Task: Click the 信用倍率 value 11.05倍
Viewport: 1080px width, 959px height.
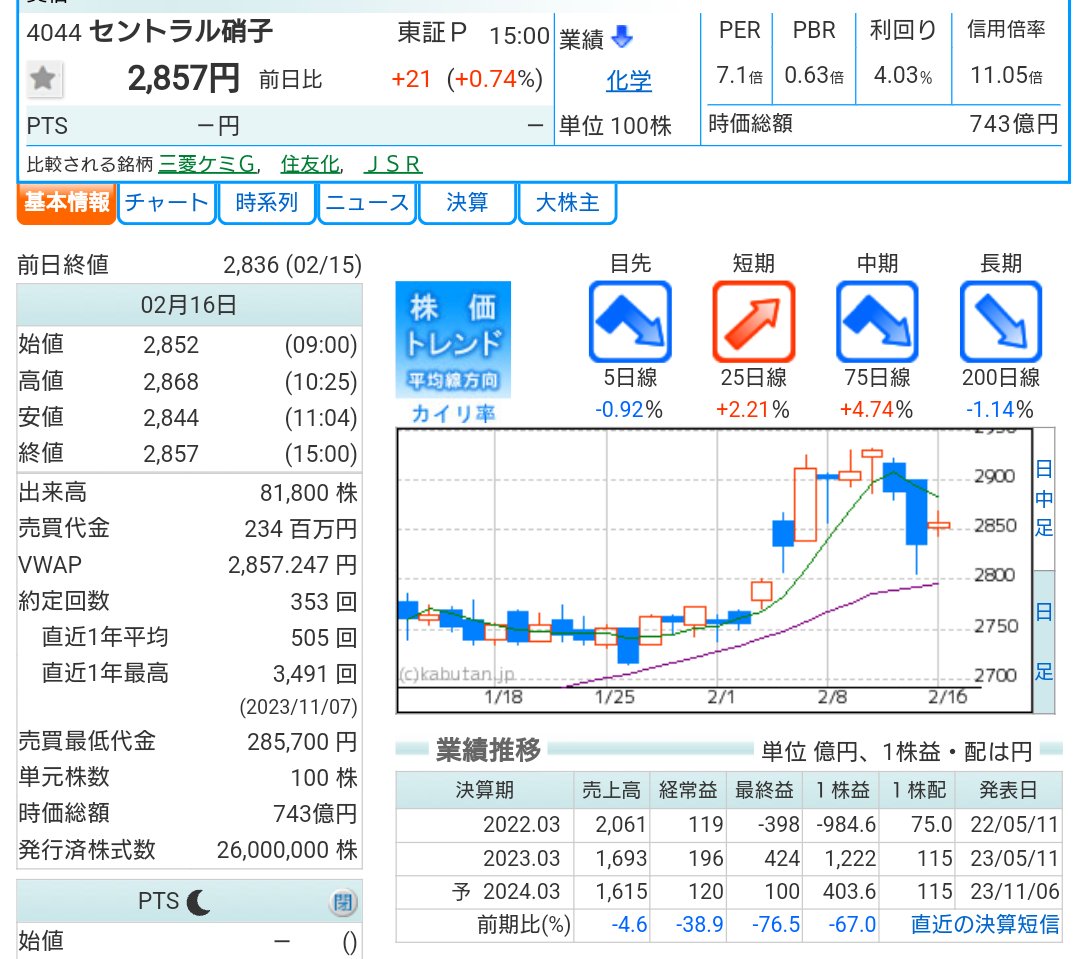Action: coord(1006,74)
